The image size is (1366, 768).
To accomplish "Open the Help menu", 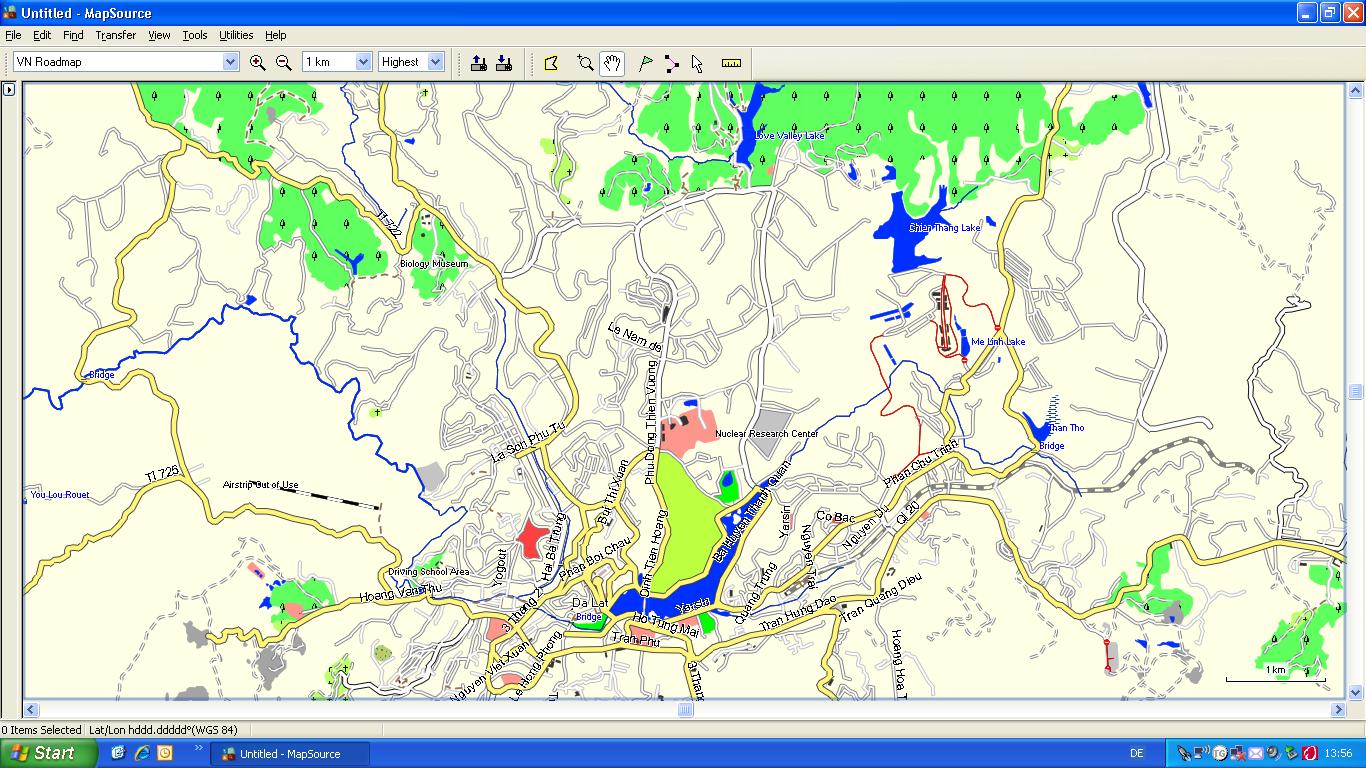I will (275, 35).
